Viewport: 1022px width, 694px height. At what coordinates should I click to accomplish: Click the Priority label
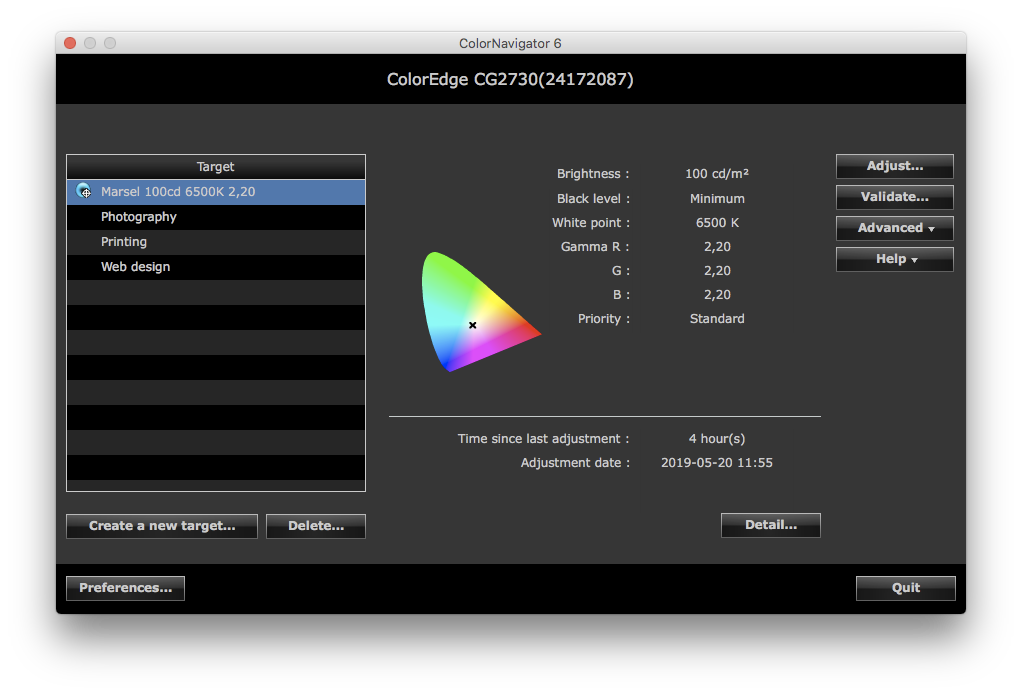click(604, 319)
